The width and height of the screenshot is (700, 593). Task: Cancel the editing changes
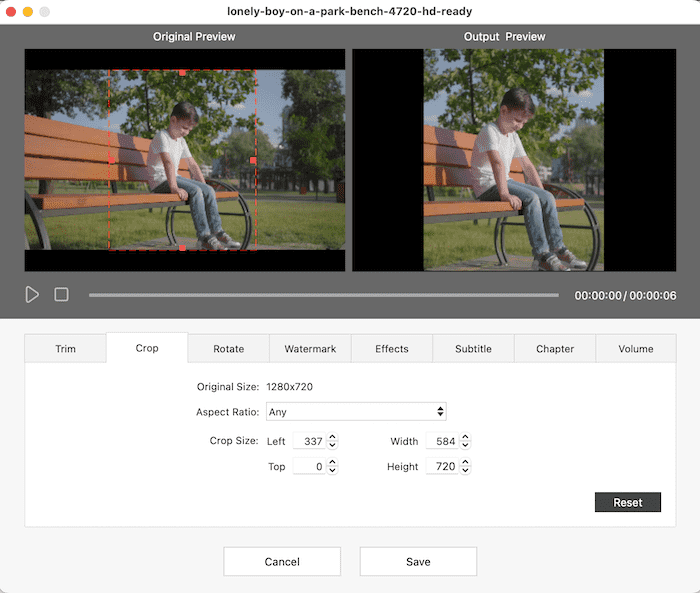tap(282, 561)
